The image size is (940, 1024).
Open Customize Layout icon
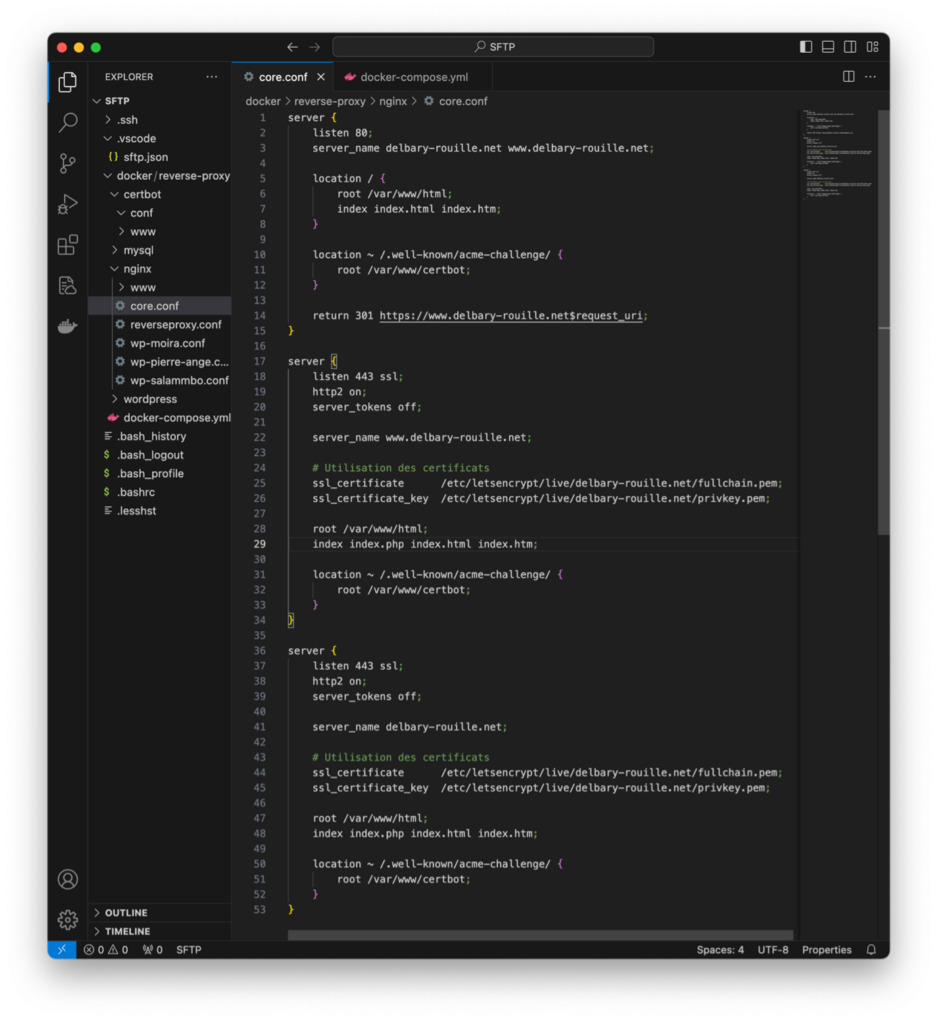(x=872, y=47)
